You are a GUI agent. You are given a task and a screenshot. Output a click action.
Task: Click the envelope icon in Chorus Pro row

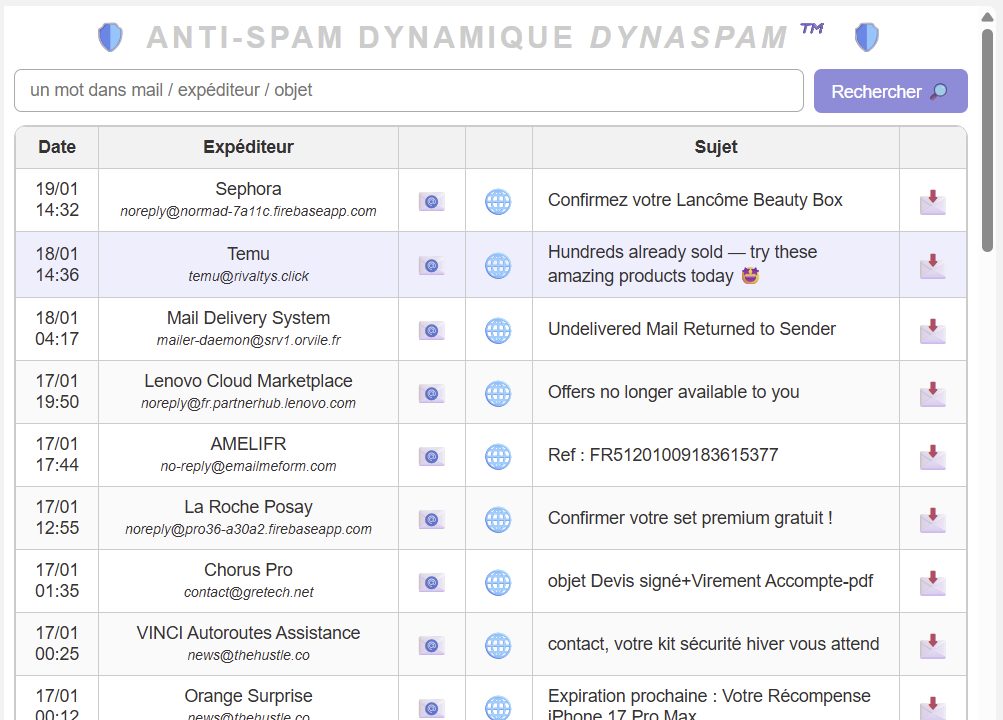point(431,582)
